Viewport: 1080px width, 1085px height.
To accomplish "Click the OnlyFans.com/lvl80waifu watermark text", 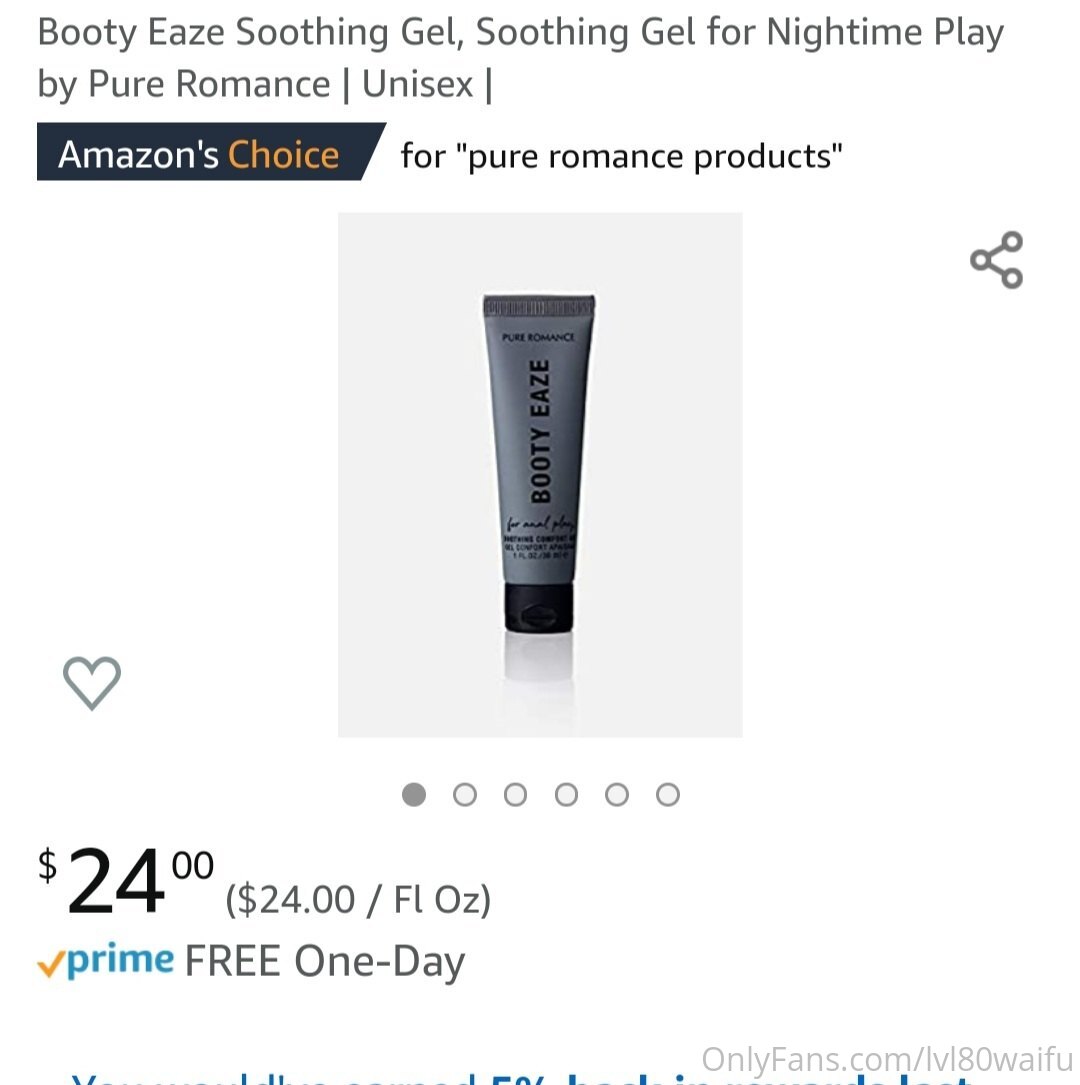I will pyautogui.click(x=887, y=1059).
